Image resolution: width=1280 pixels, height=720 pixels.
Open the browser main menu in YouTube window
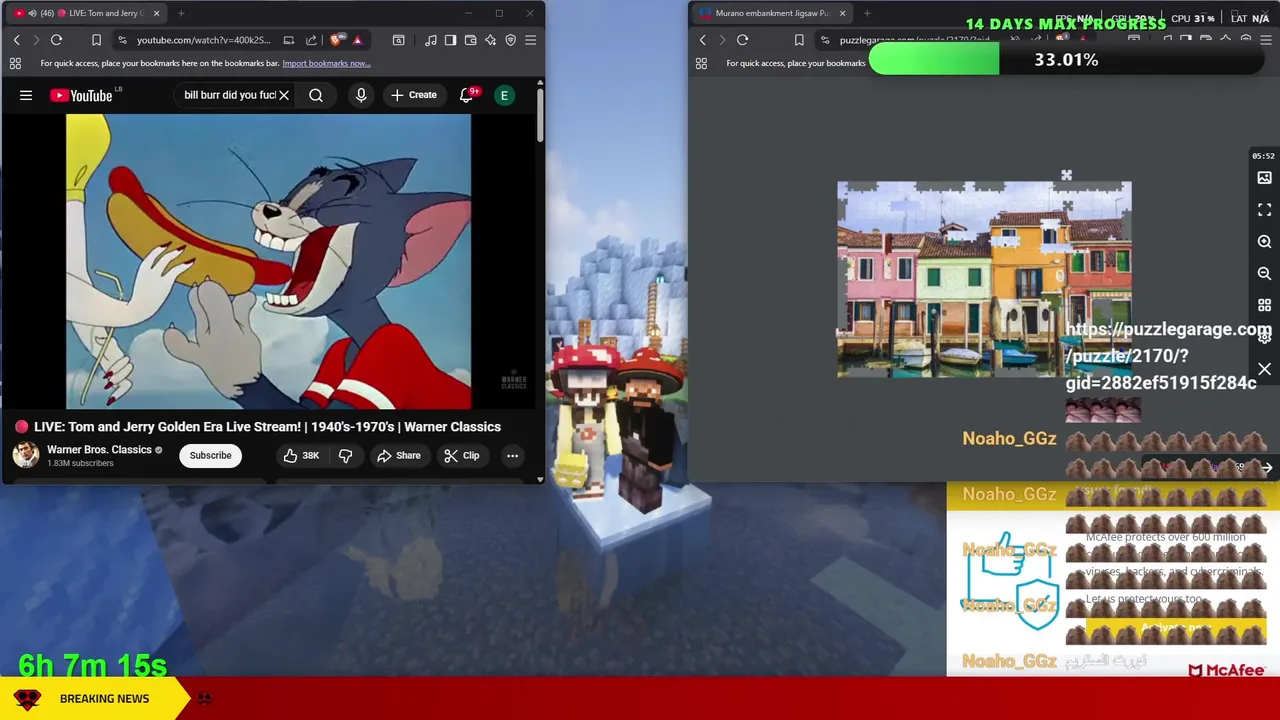(x=531, y=40)
